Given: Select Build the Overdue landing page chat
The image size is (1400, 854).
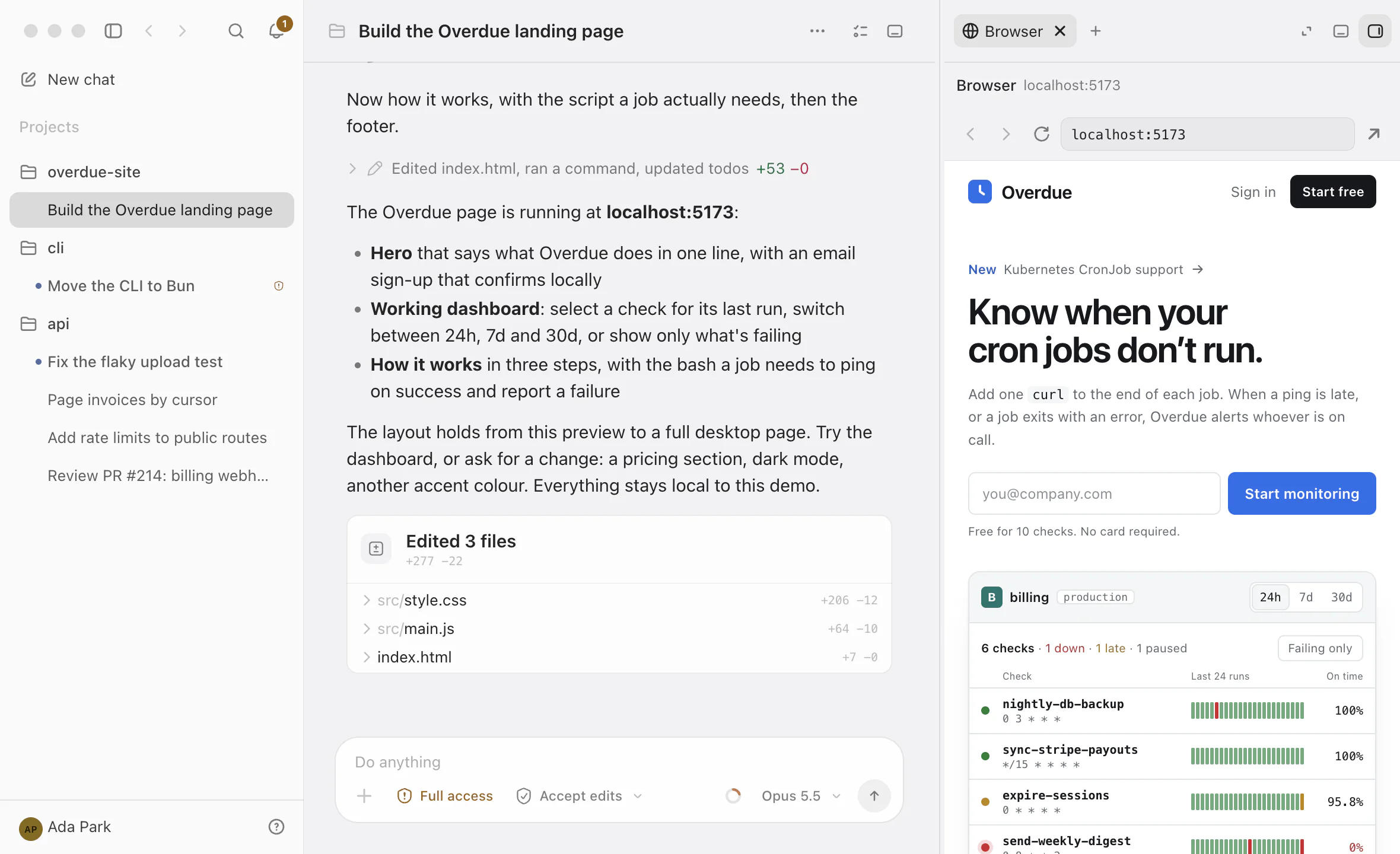Looking at the screenshot, I should 152,210.
